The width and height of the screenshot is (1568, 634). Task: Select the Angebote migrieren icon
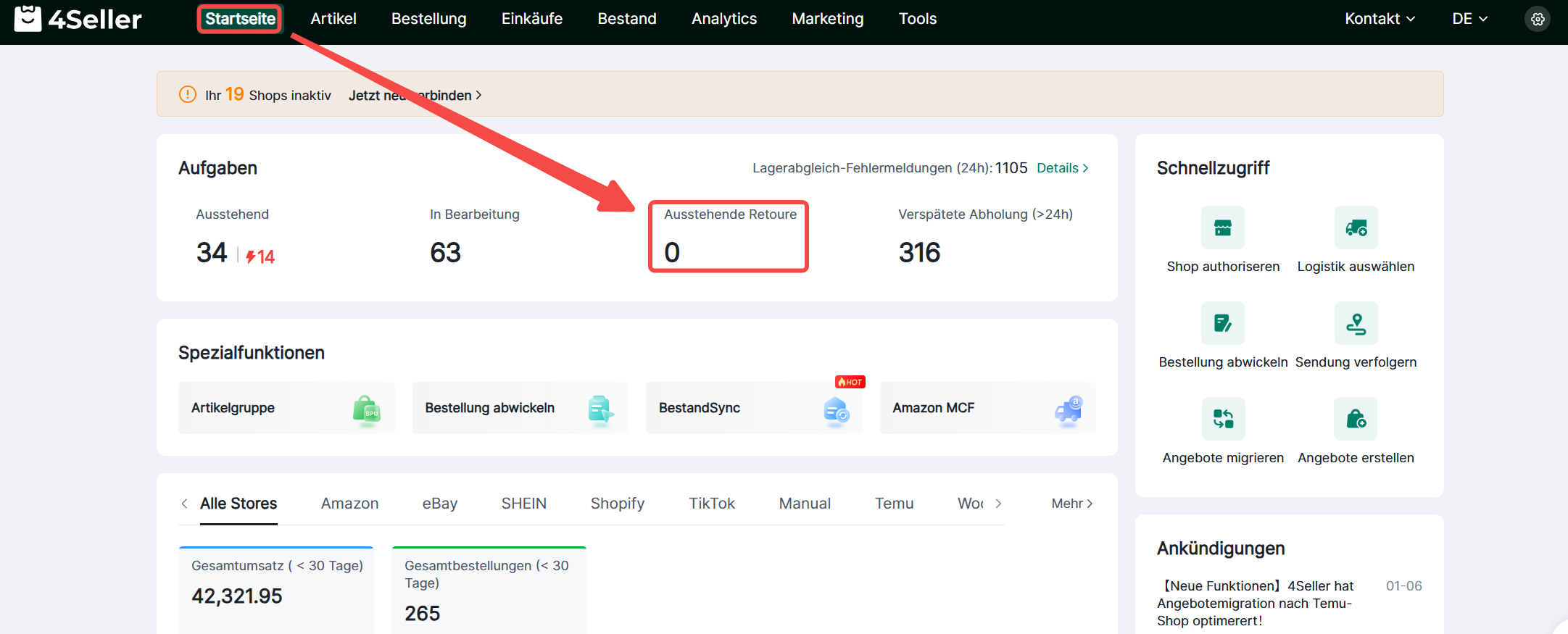click(x=1222, y=420)
